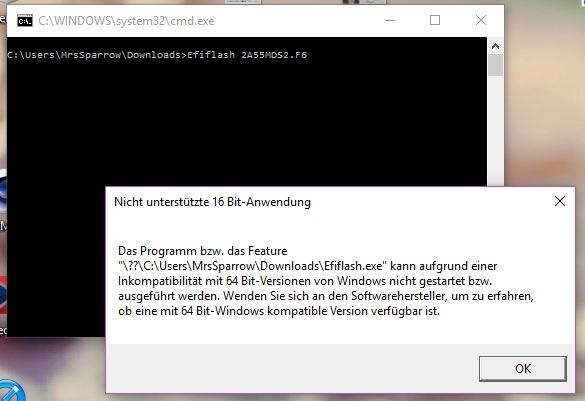Screen dimensions: 585x401
Task: Click the console scrollbar thumb
Action: click(495, 65)
